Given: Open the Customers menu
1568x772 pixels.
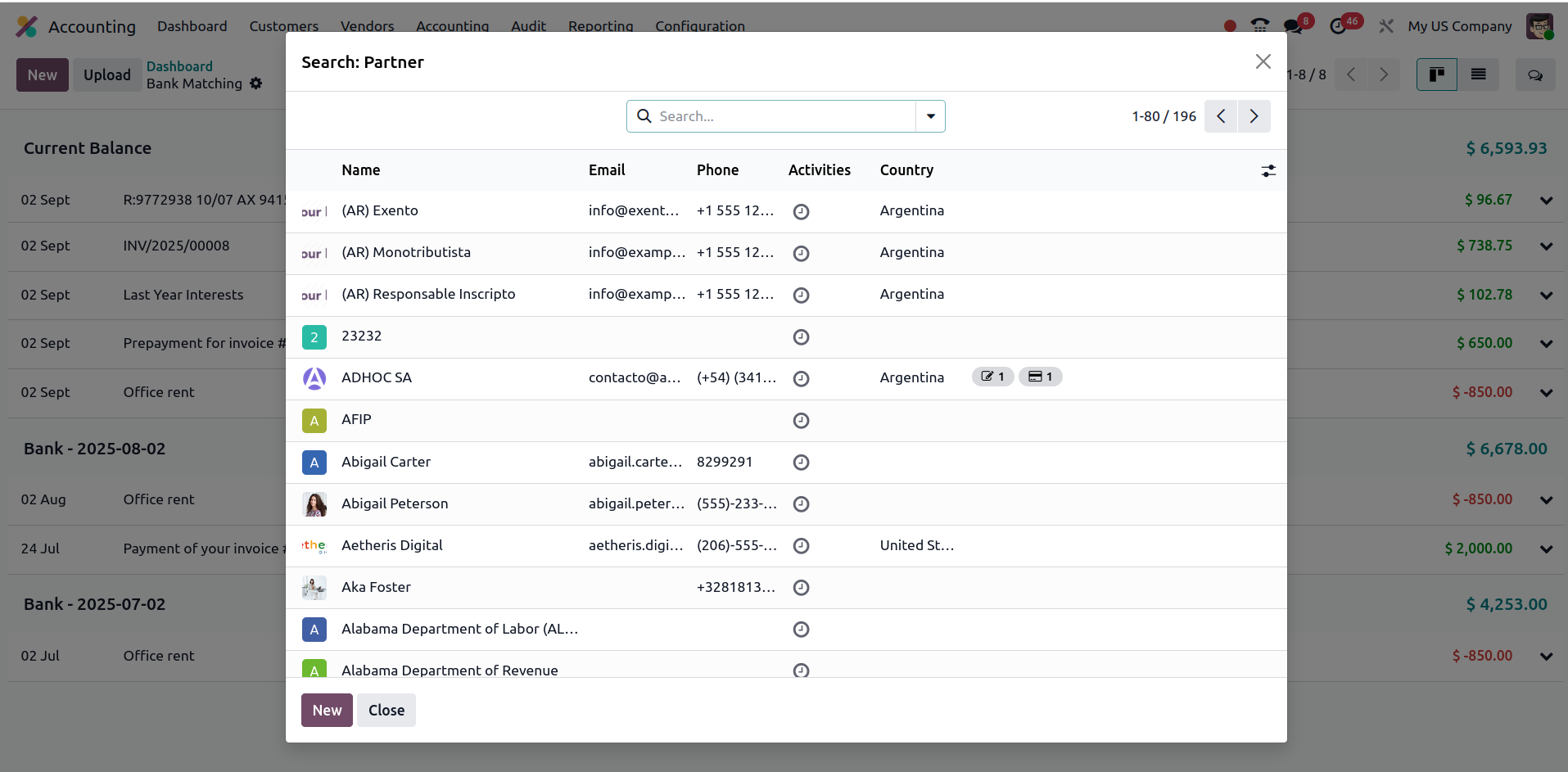Looking at the screenshot, I should [x=283, y=26].
